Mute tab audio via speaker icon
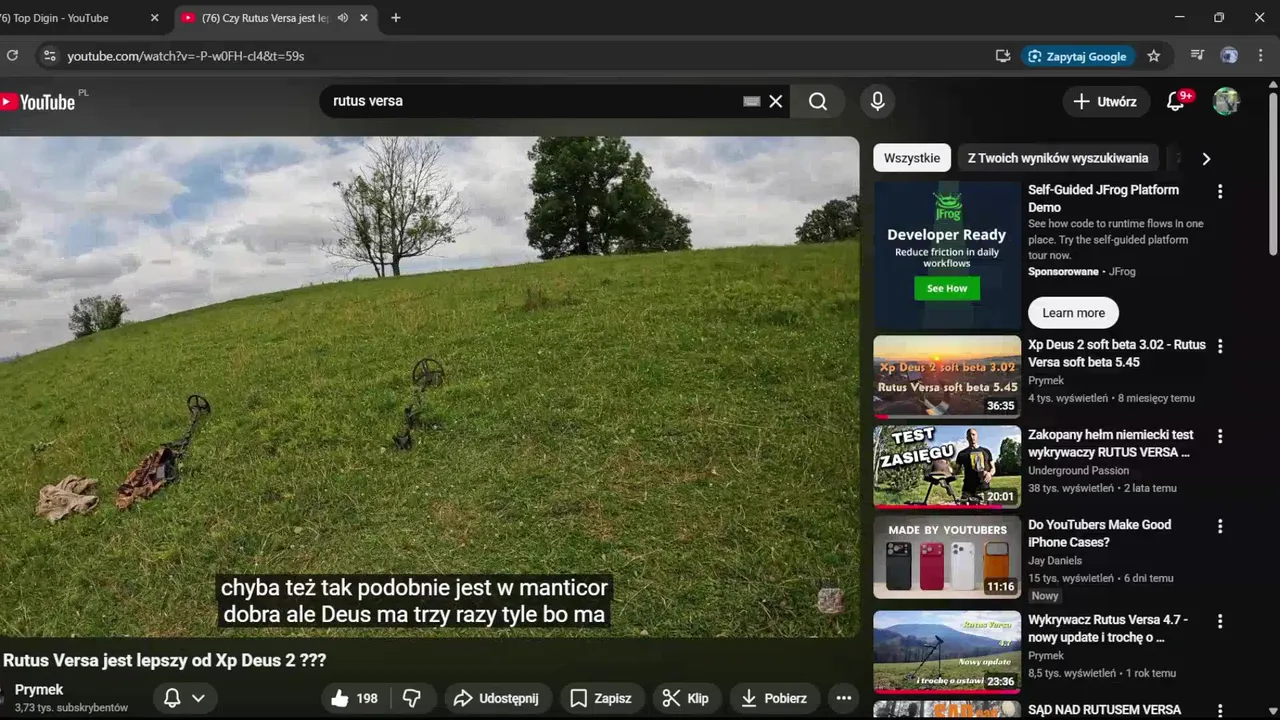The width and height of the screenshot is (1280, 720). (x=343, y=18)
